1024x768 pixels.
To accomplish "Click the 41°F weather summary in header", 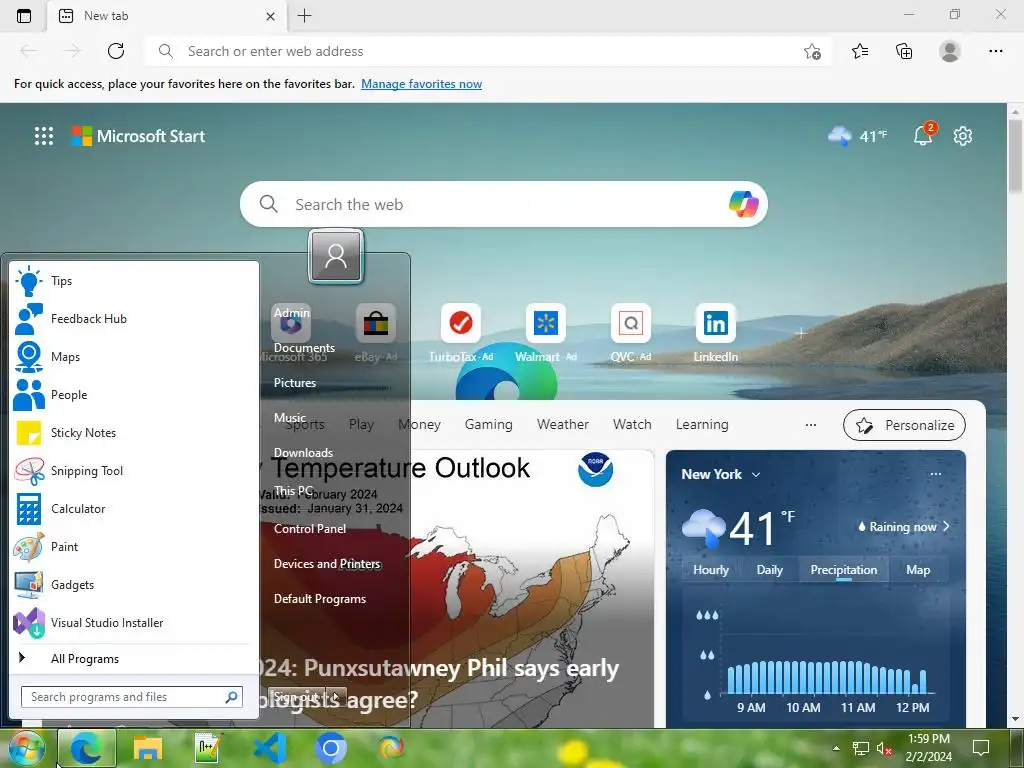I will [x=857, y=136].
